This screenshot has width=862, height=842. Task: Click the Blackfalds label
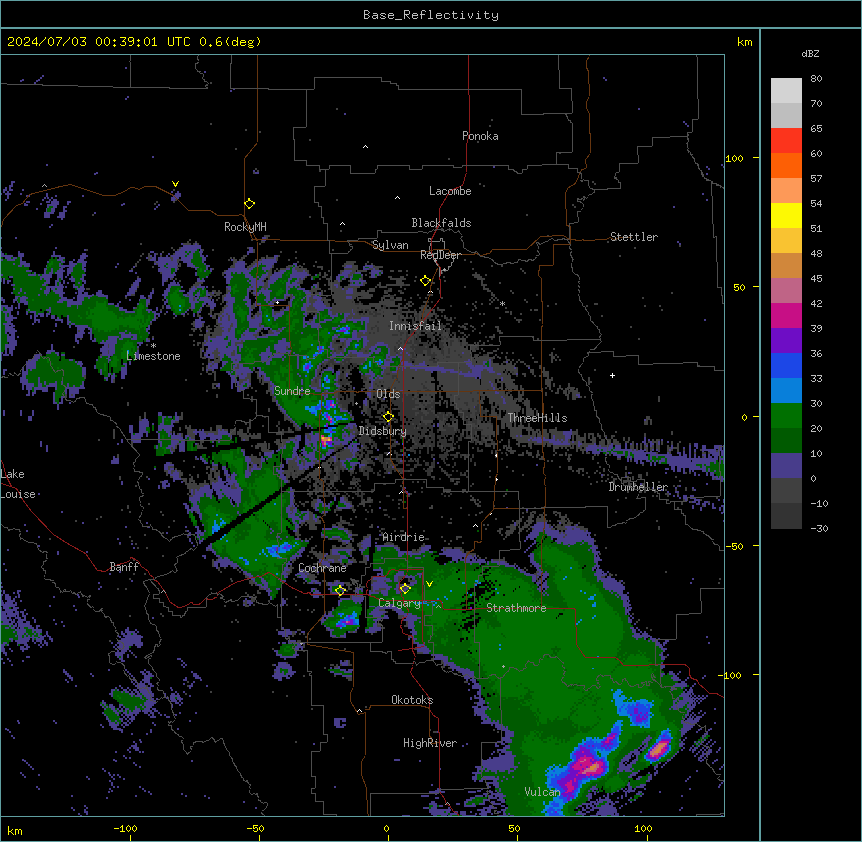click(x=441, y=223)
